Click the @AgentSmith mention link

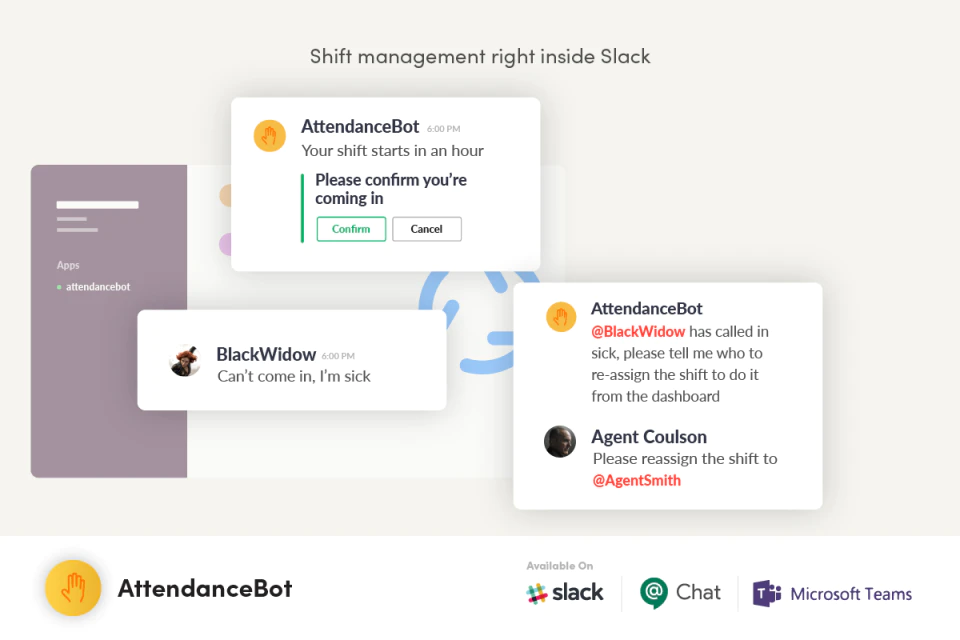point(636,480)
